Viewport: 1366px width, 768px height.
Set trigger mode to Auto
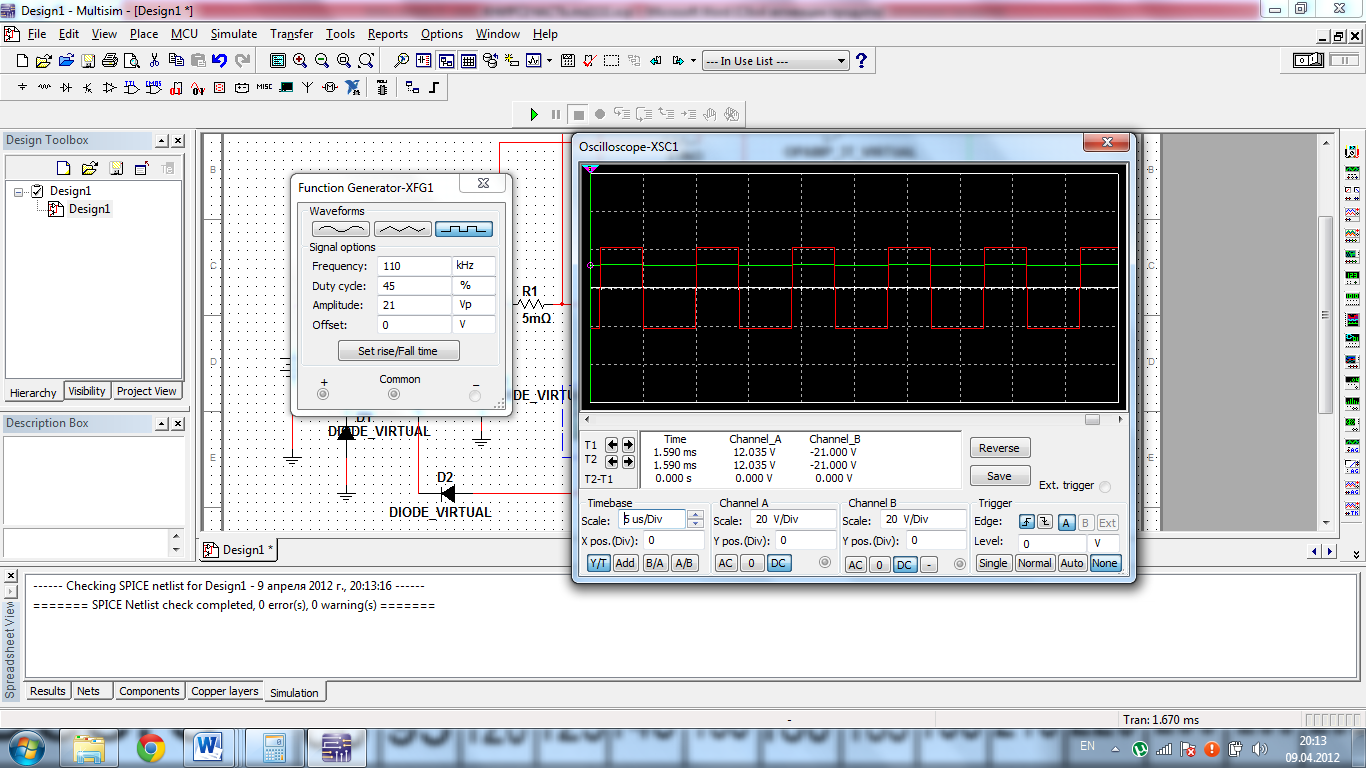pyautogui.click(x=1072, y=563)
